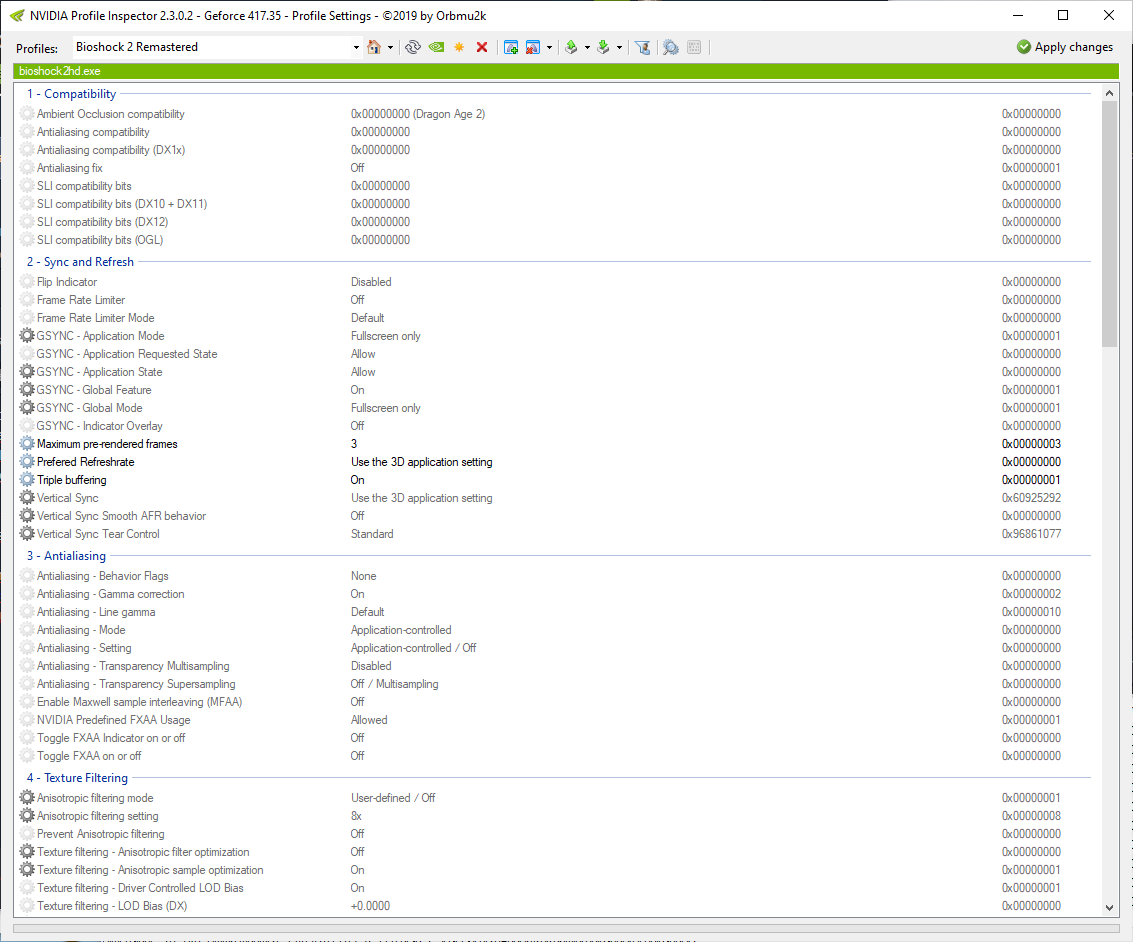This screenshot has width=1133, height=942.
Task: Restore profile to NVIDIA defaults green icon
Action: 436,47
